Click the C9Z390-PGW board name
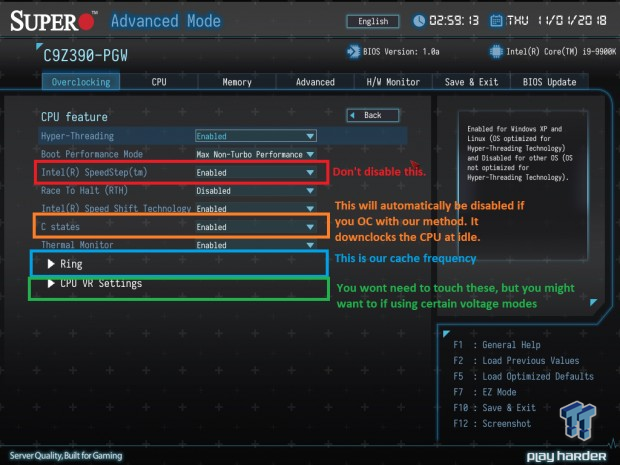Screen dimensions: 620x465 tap(85, 56)
